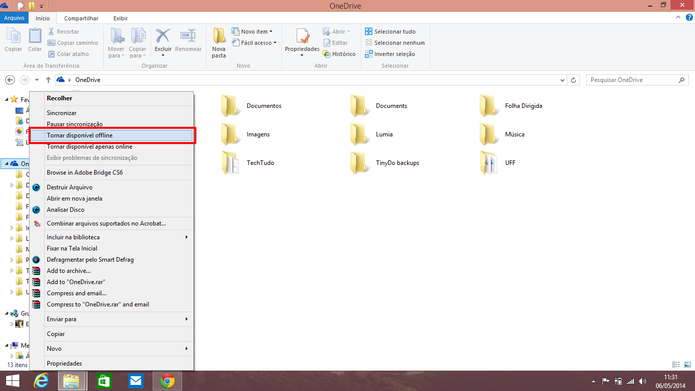The width and height of the screenshot is (695, 391).
Task: Choose Pausar sincronização
Action: [x=112, y=124]
